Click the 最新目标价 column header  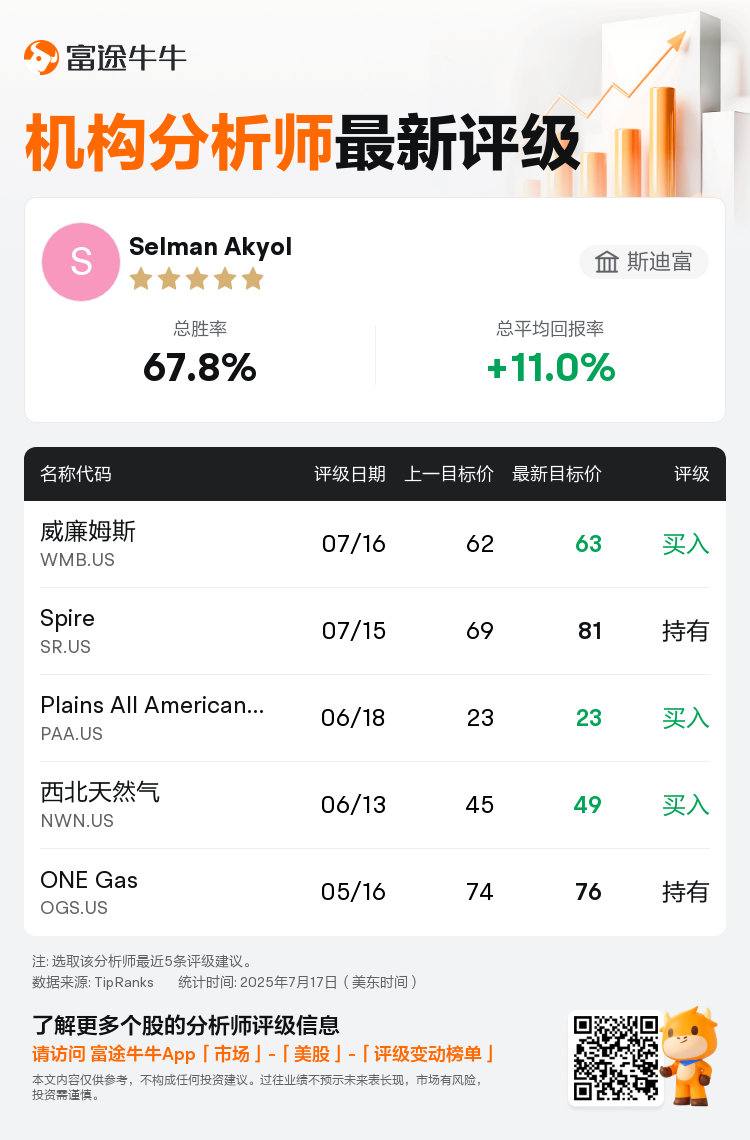pyautogui.click(x=557, y=474)
